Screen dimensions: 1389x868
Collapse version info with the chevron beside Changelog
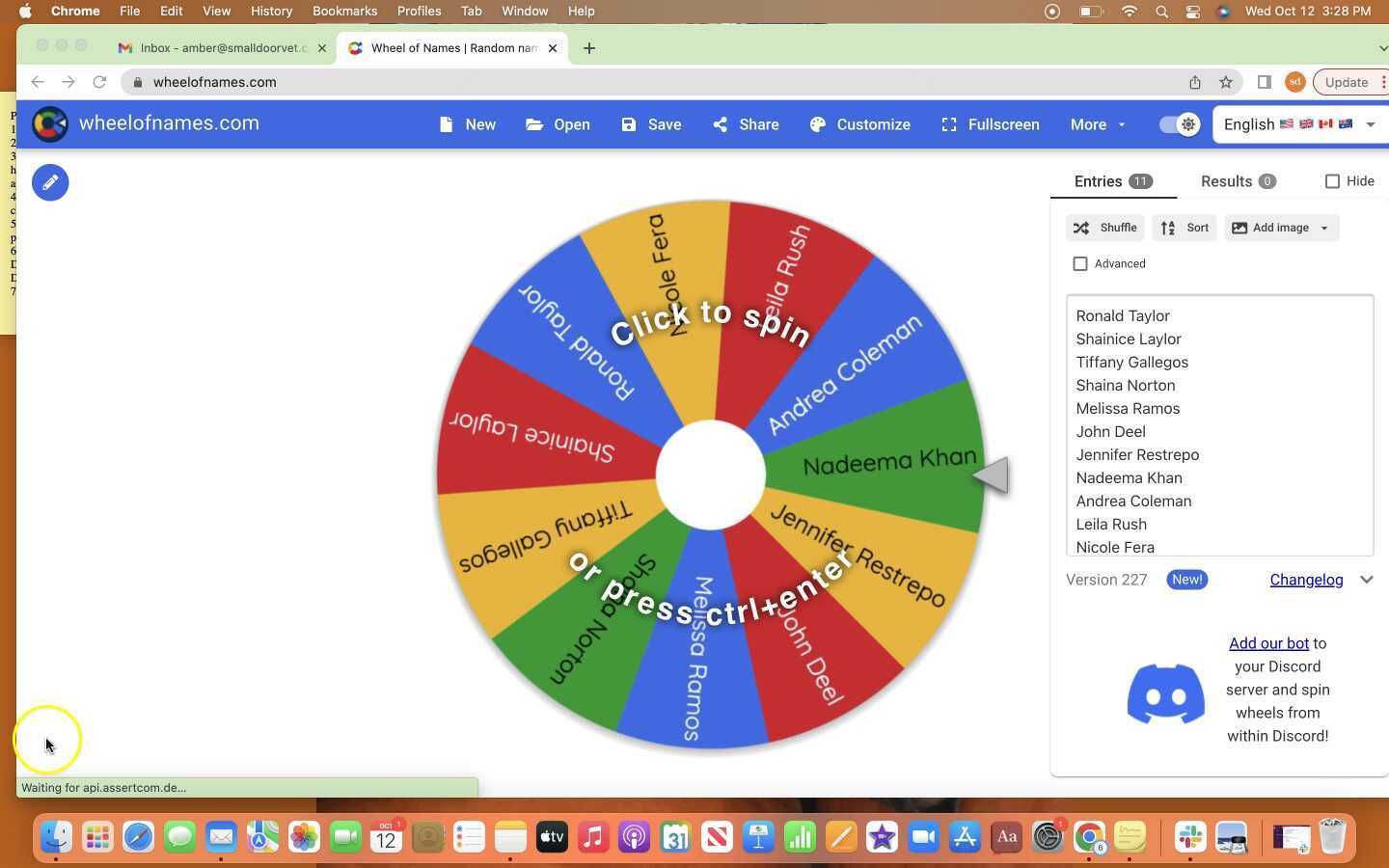point(1367,580)
